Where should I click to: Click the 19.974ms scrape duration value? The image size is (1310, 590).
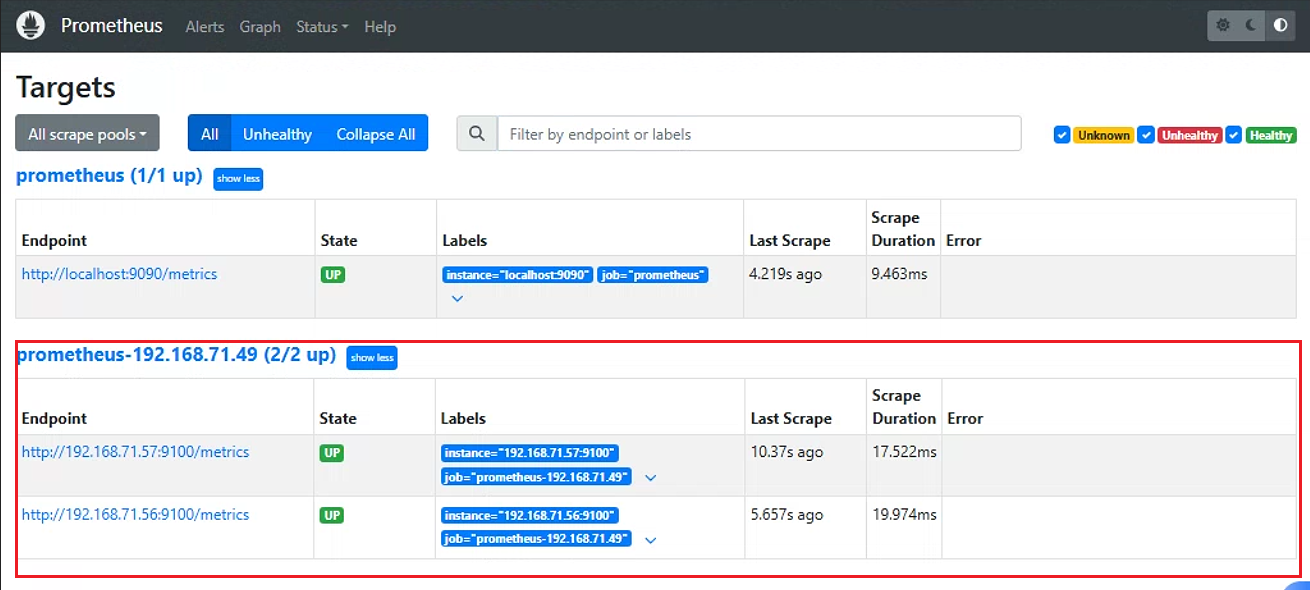click(x=904, y=515)
